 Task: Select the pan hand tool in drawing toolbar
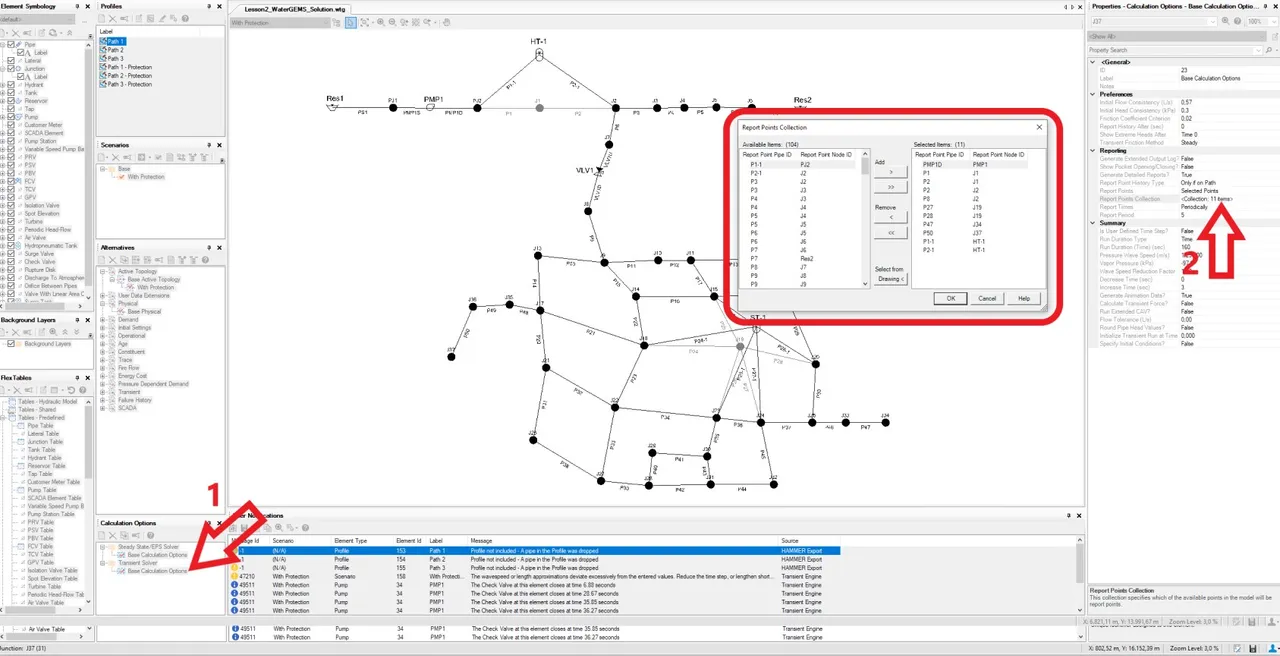[446, 22]
